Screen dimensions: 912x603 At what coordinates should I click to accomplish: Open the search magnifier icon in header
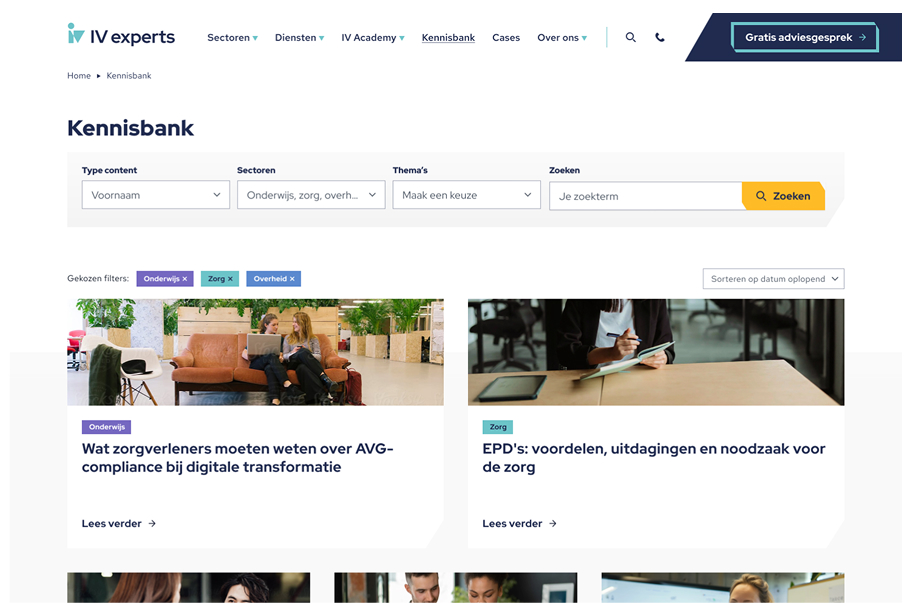(630, 37)
